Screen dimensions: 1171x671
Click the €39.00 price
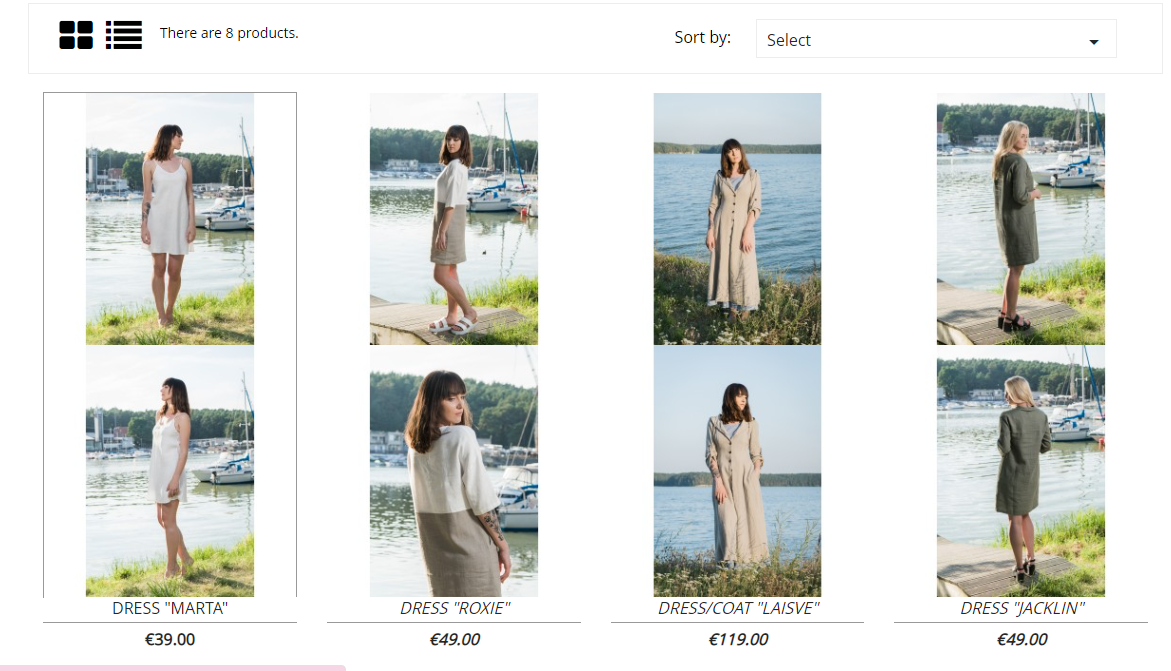pos(170,640)
